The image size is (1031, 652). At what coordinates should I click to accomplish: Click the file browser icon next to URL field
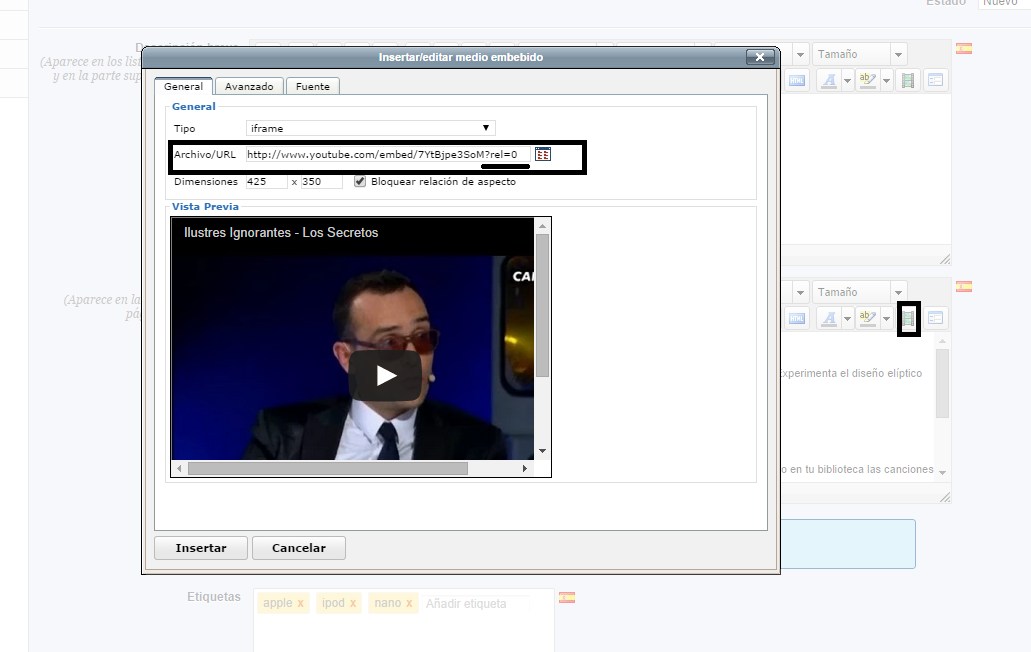pos(543,154)
